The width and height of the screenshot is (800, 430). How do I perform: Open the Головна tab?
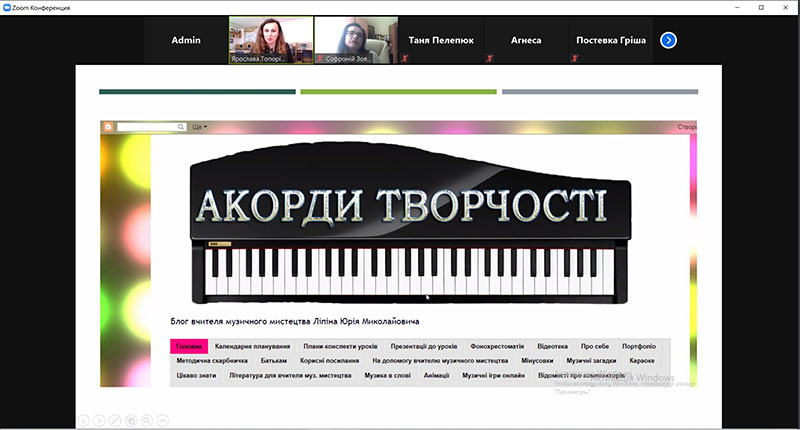[x=189, y=346]
